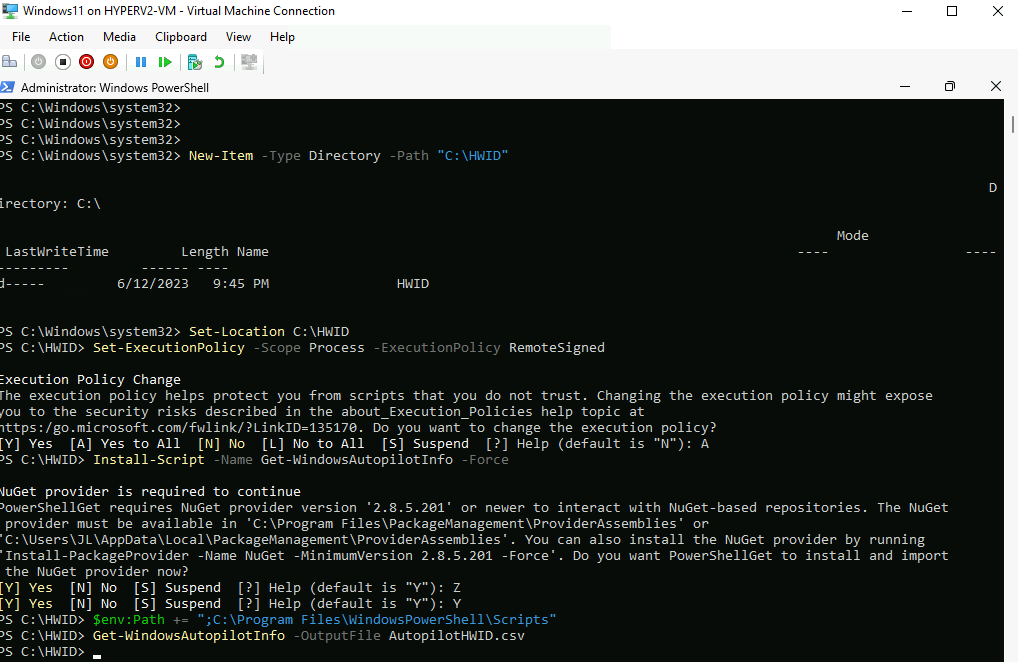Open the Clipboard menu
This screenshot has width=1018, height=662.
(180, 37)
